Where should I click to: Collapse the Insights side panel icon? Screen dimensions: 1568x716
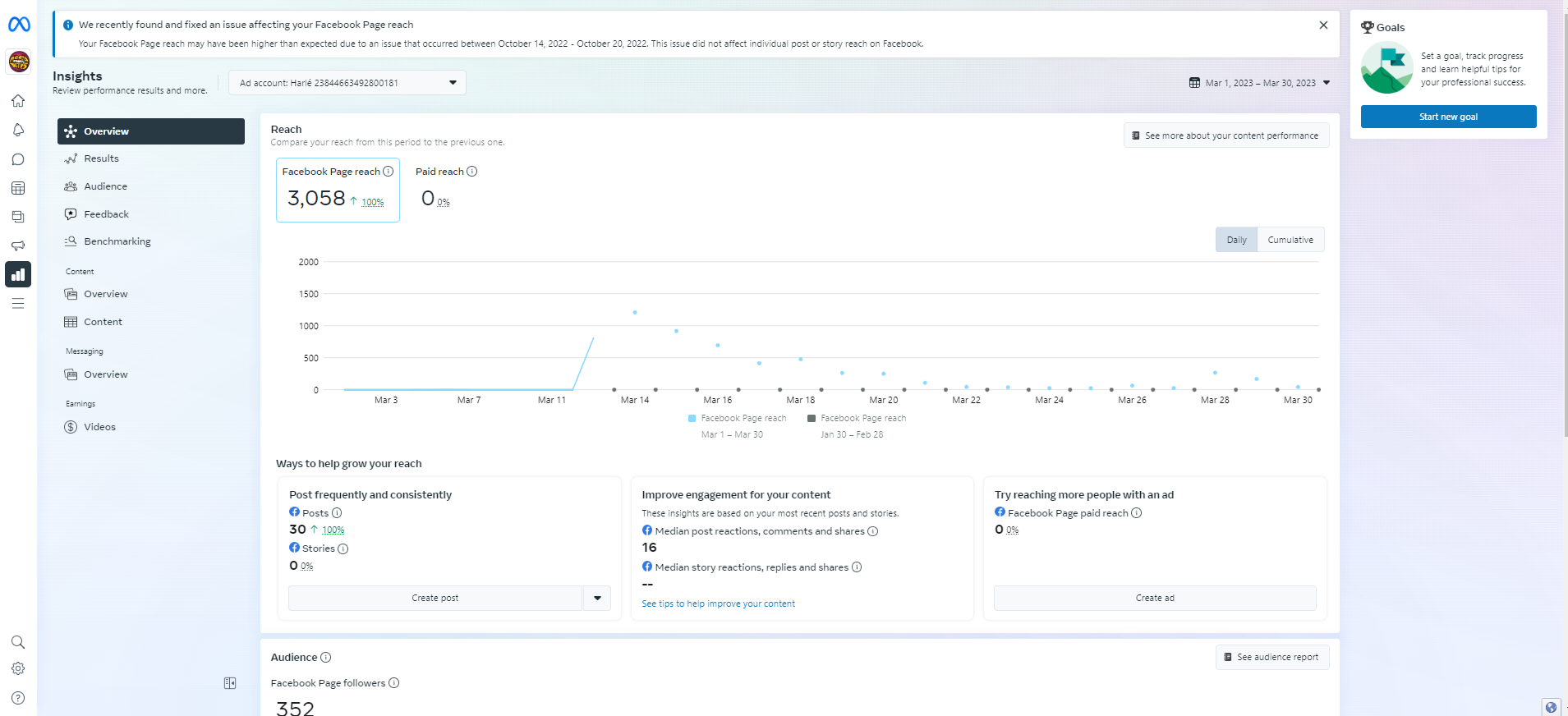pyautogui.click(x=230, y=683)
